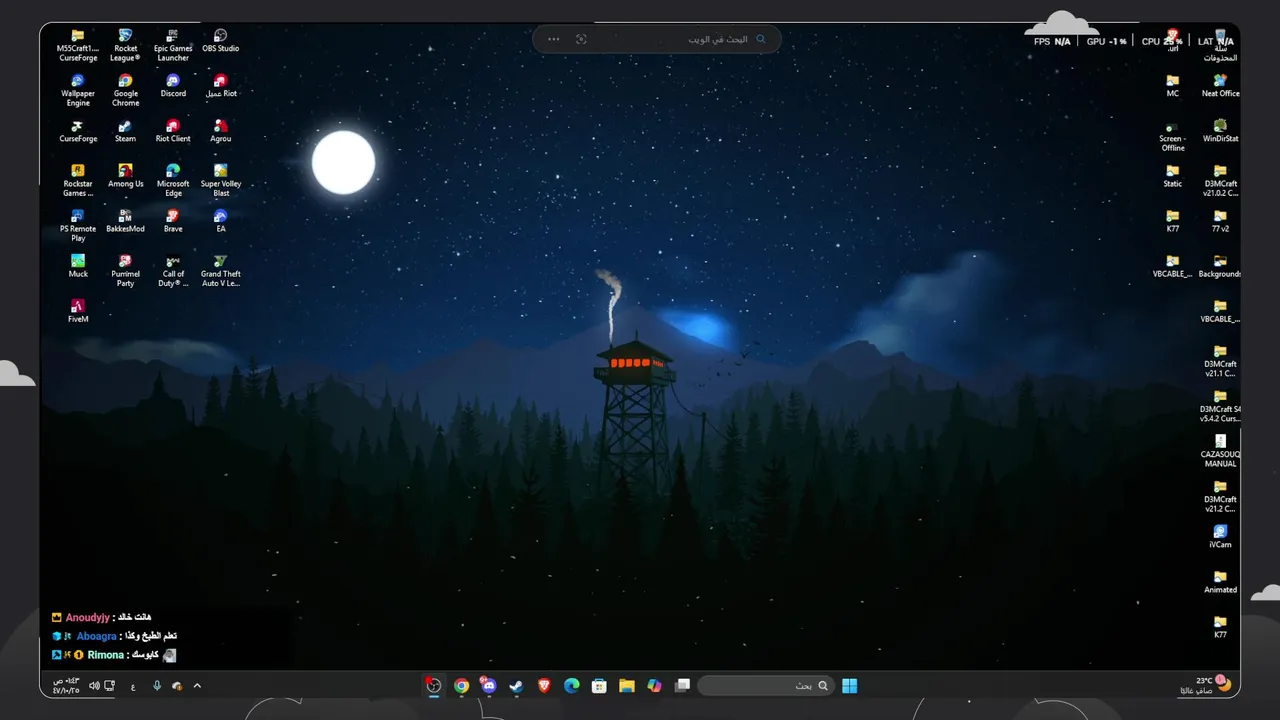Image resolution: width=1280 pixels, height=720 pixels.
Task: Open the Rockstar Games launcher shortcut
Action: (x=78, y=181)
